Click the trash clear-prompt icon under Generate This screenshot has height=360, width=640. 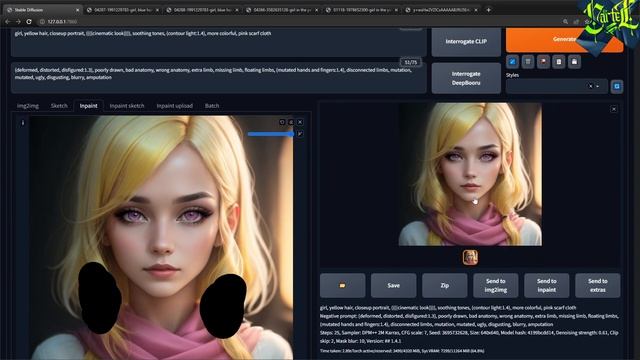(528, 62)
